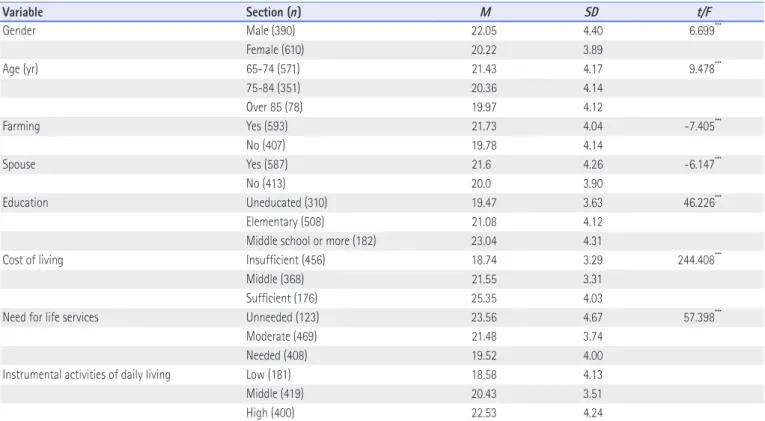This screenshot has width=765, height=421.
Task: Select the Needed (408) cell
Action: [x=277, y=355]
